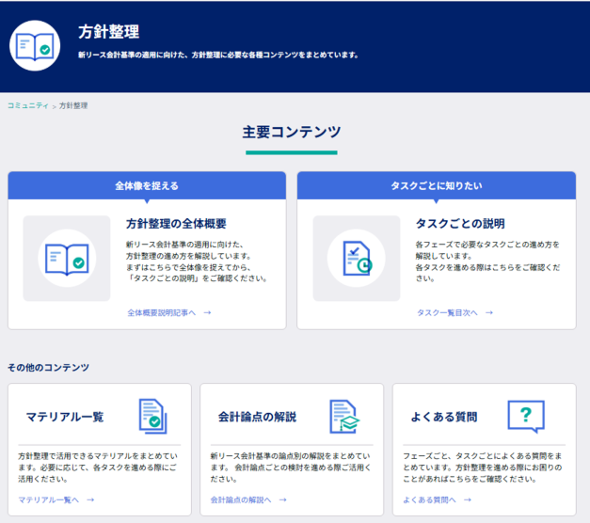Follow the タスク一覧目次へ link
This screenshot has width=590, height=523.
click(x=447, y=313)
